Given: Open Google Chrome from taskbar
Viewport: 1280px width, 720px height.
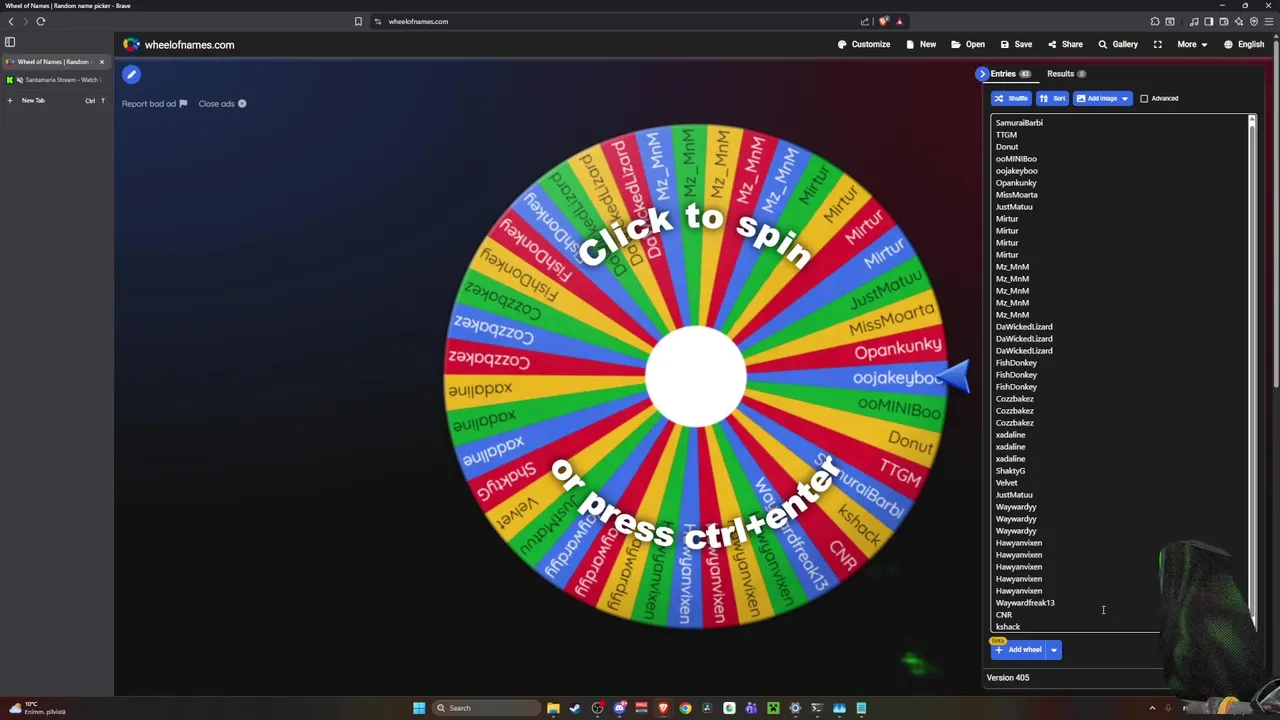Looking at the screenshot, I should click(685, 708).
